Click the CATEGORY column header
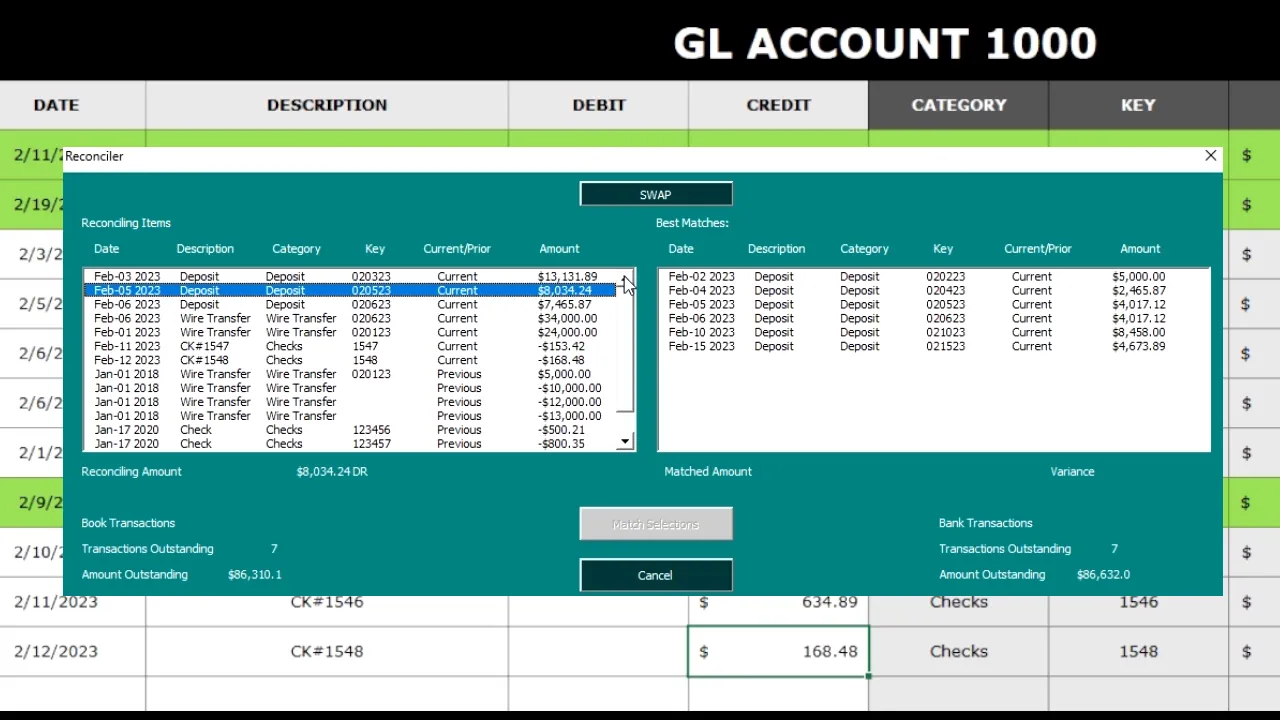 pyautogui.click(x=957, y=105)
